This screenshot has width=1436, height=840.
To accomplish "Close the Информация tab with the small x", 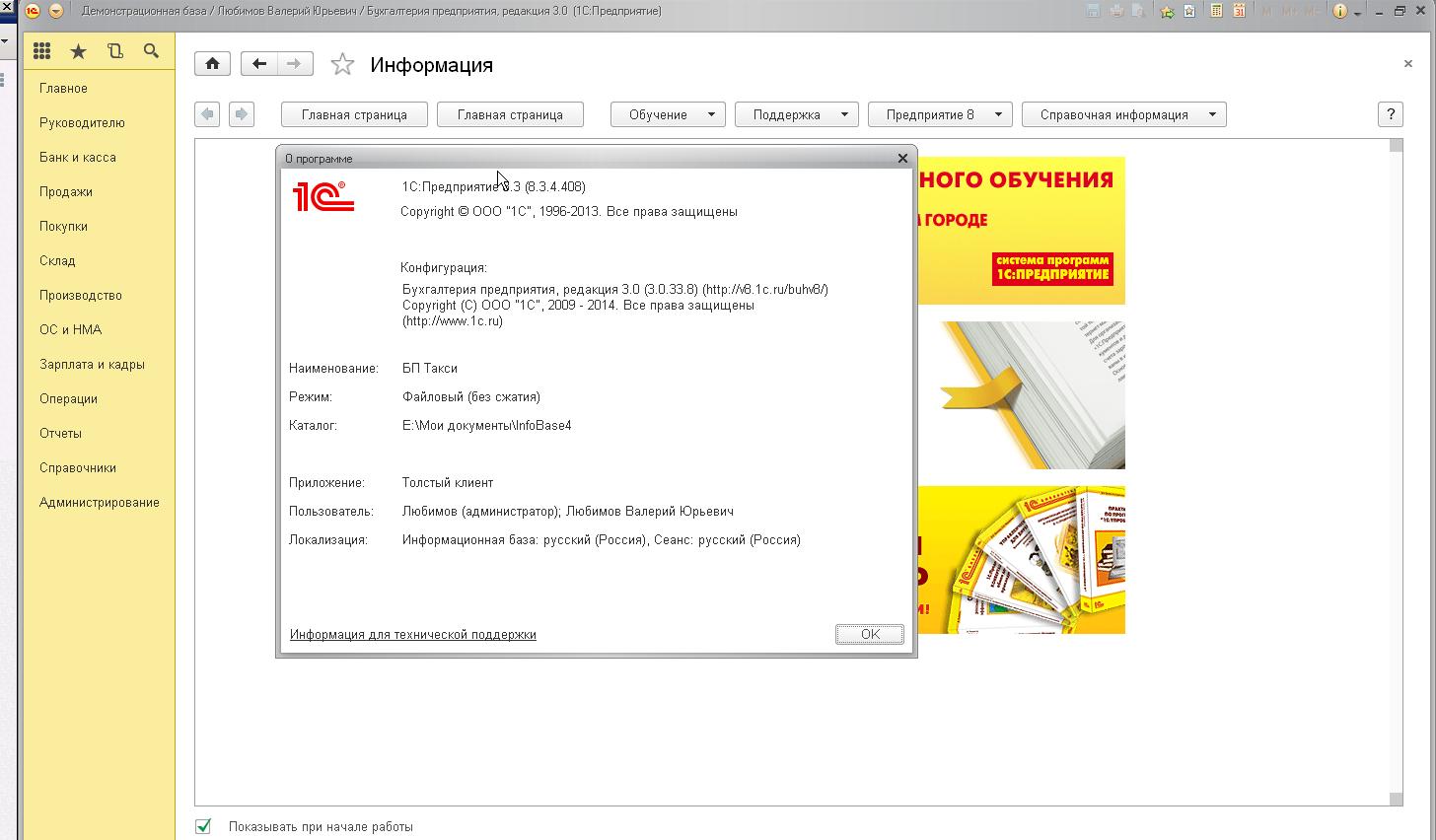I will (1407, 63).
